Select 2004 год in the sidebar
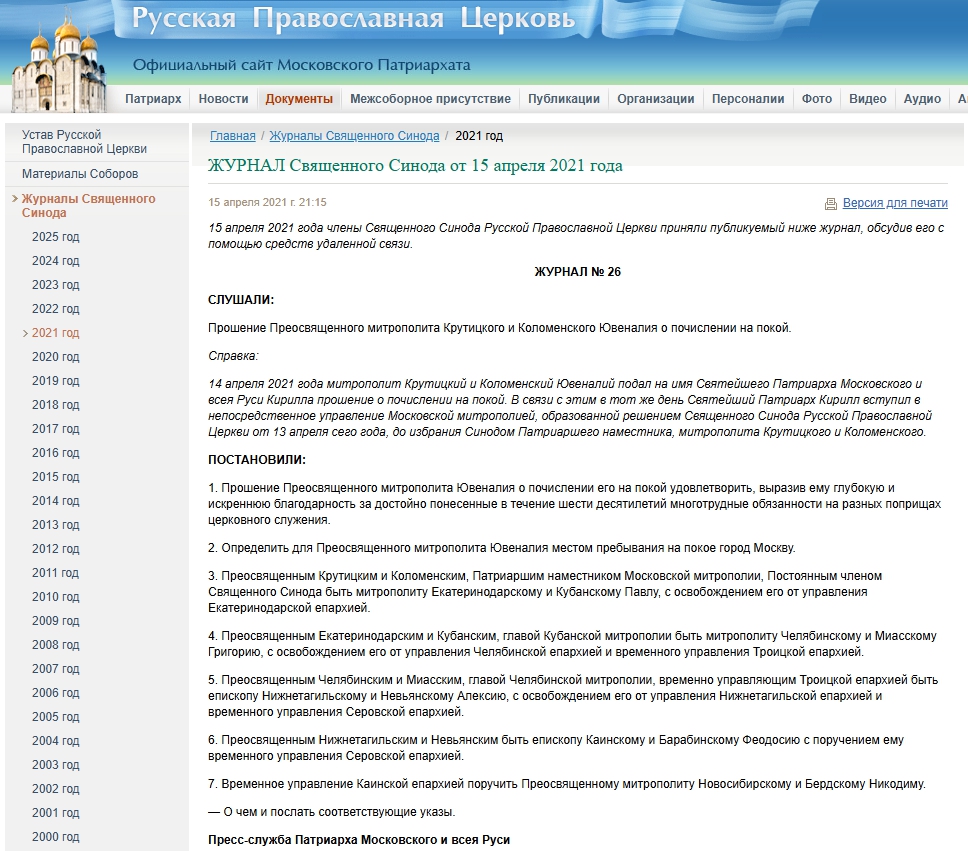This screenshot has height=851, width=968. click(56, 740)
